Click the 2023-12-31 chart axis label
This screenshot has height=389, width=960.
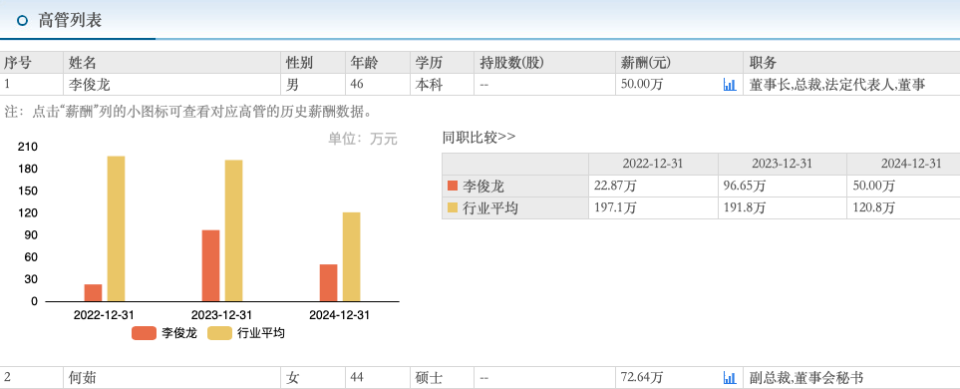tap(222, 315)
